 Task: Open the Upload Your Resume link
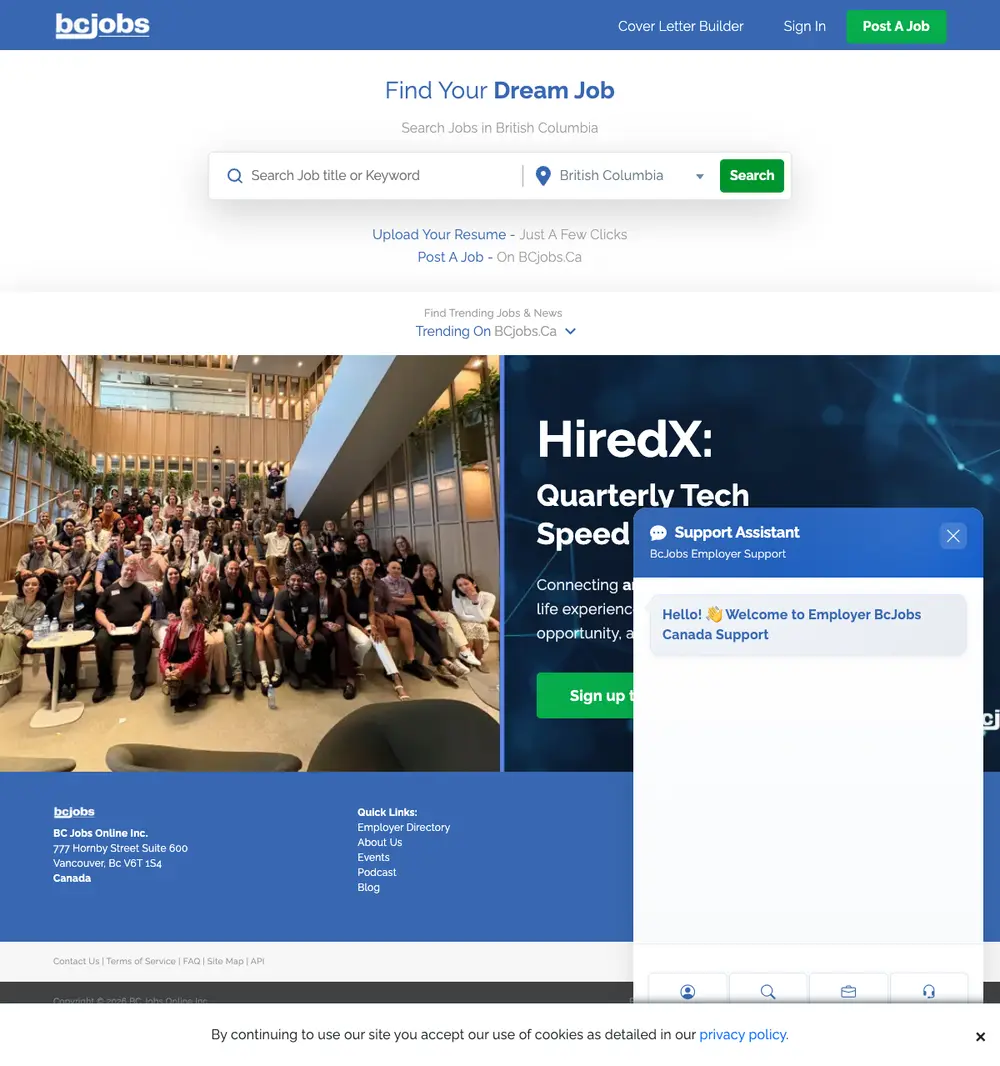click(x=439, y=235)
